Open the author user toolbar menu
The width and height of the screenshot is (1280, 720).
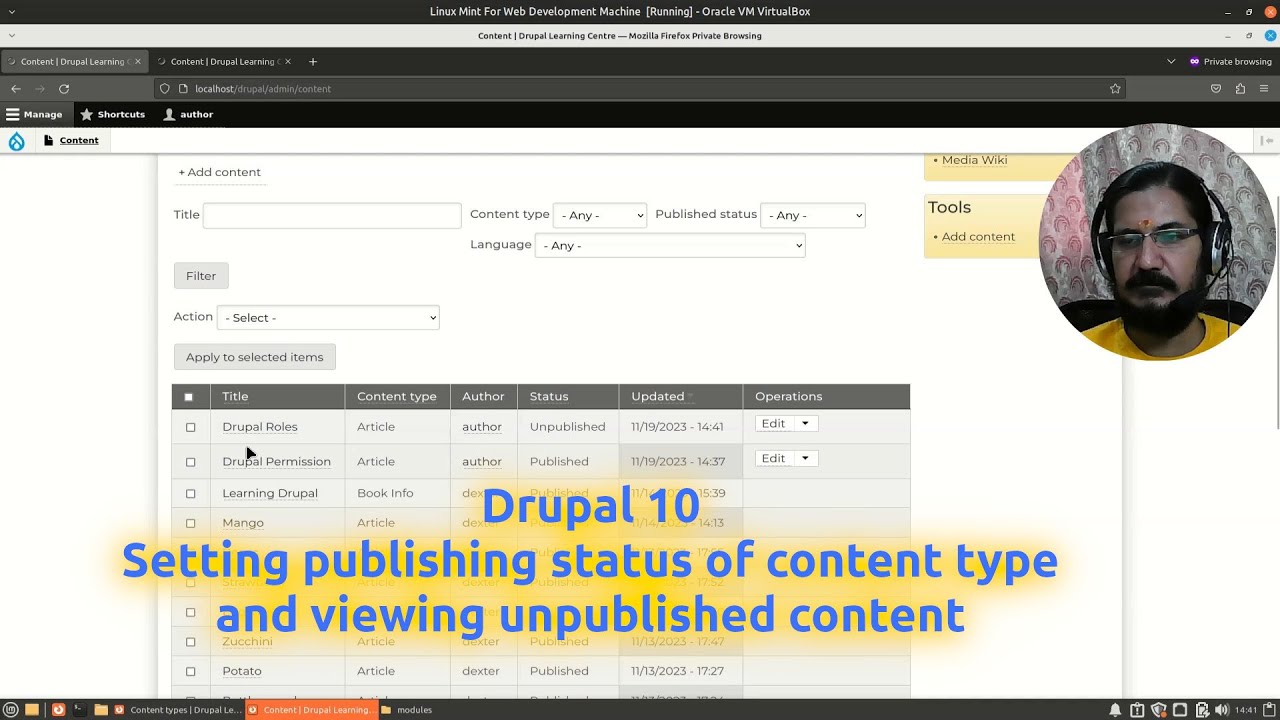(x=188, y=114)
